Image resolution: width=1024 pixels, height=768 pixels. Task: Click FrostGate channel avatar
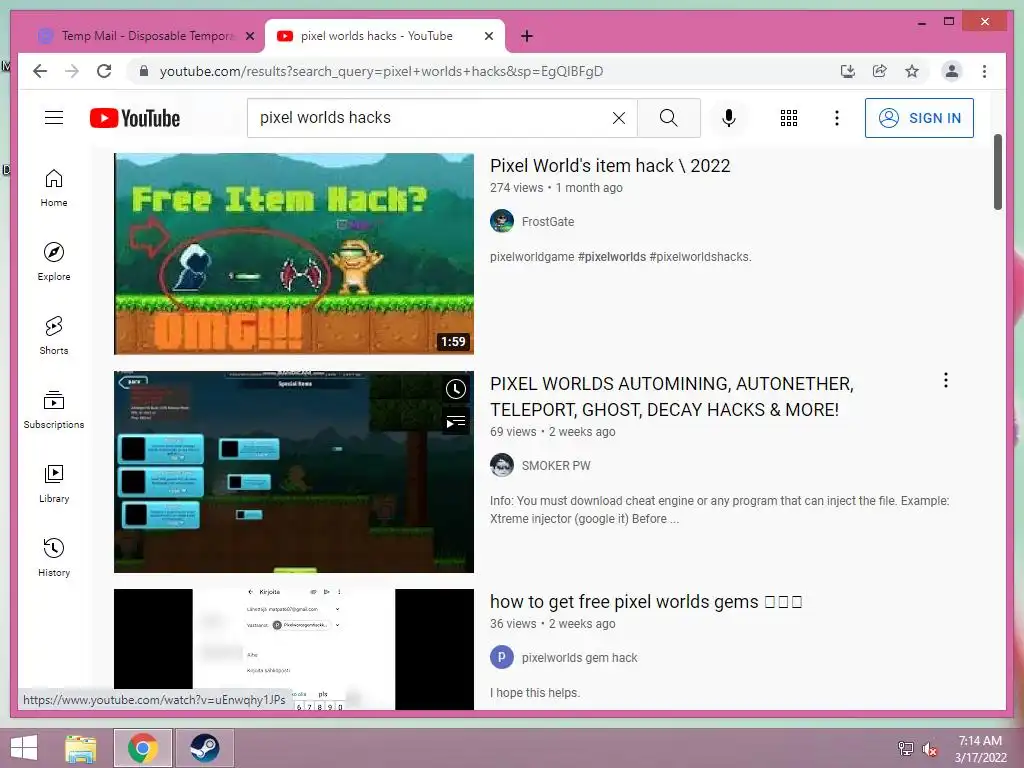pos(502,221)
